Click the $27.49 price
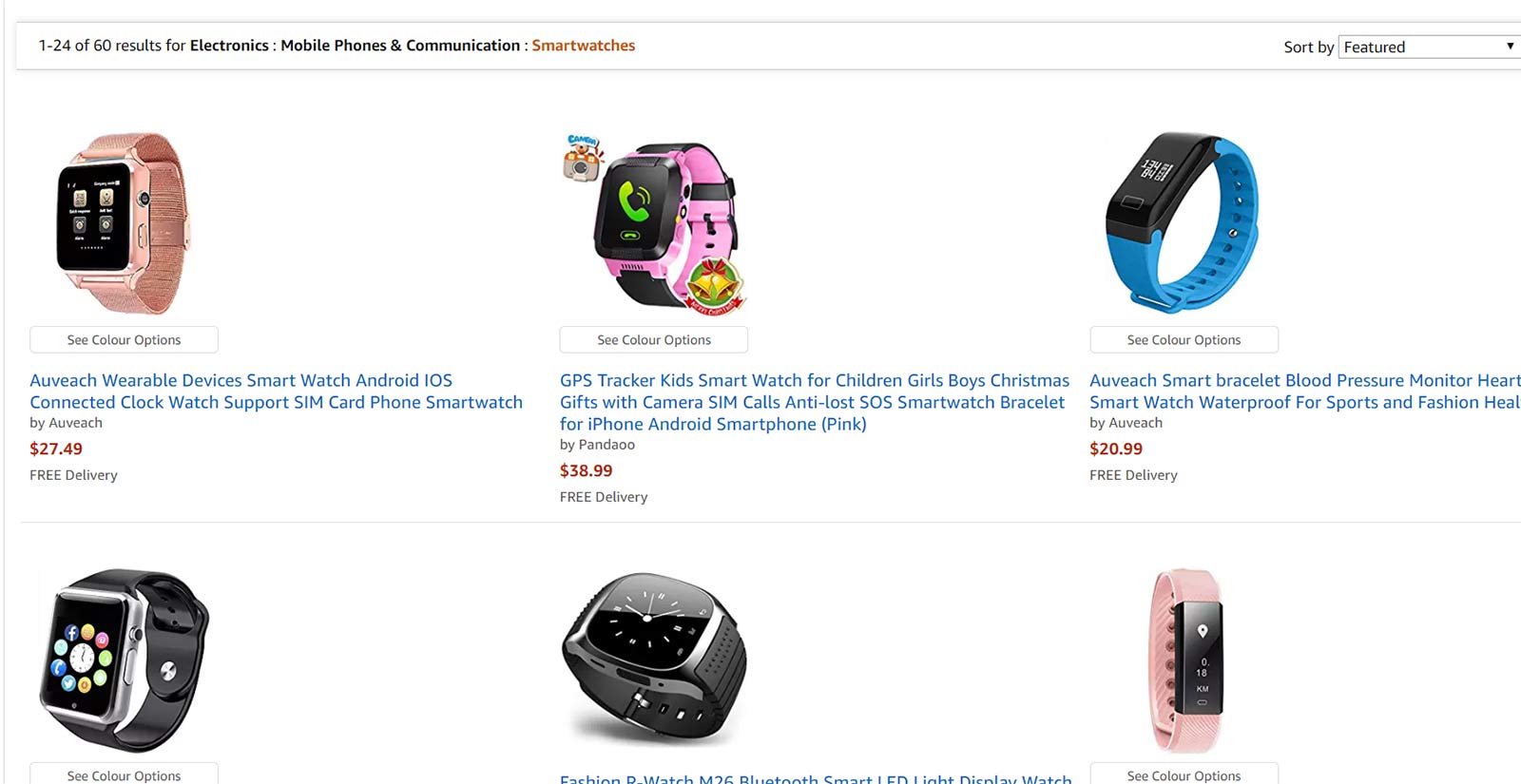The image size is (1521, 784). click(56, 449)
